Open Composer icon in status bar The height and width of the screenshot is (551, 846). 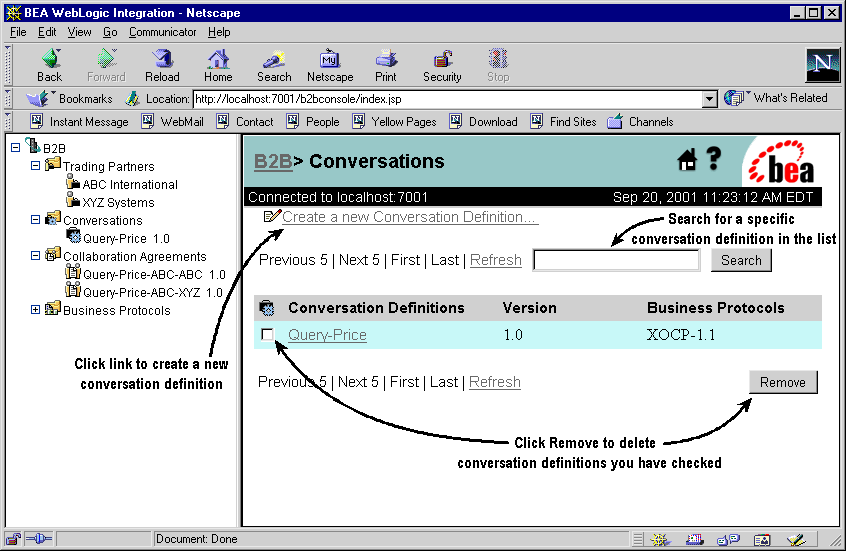[x=796, y=539]
